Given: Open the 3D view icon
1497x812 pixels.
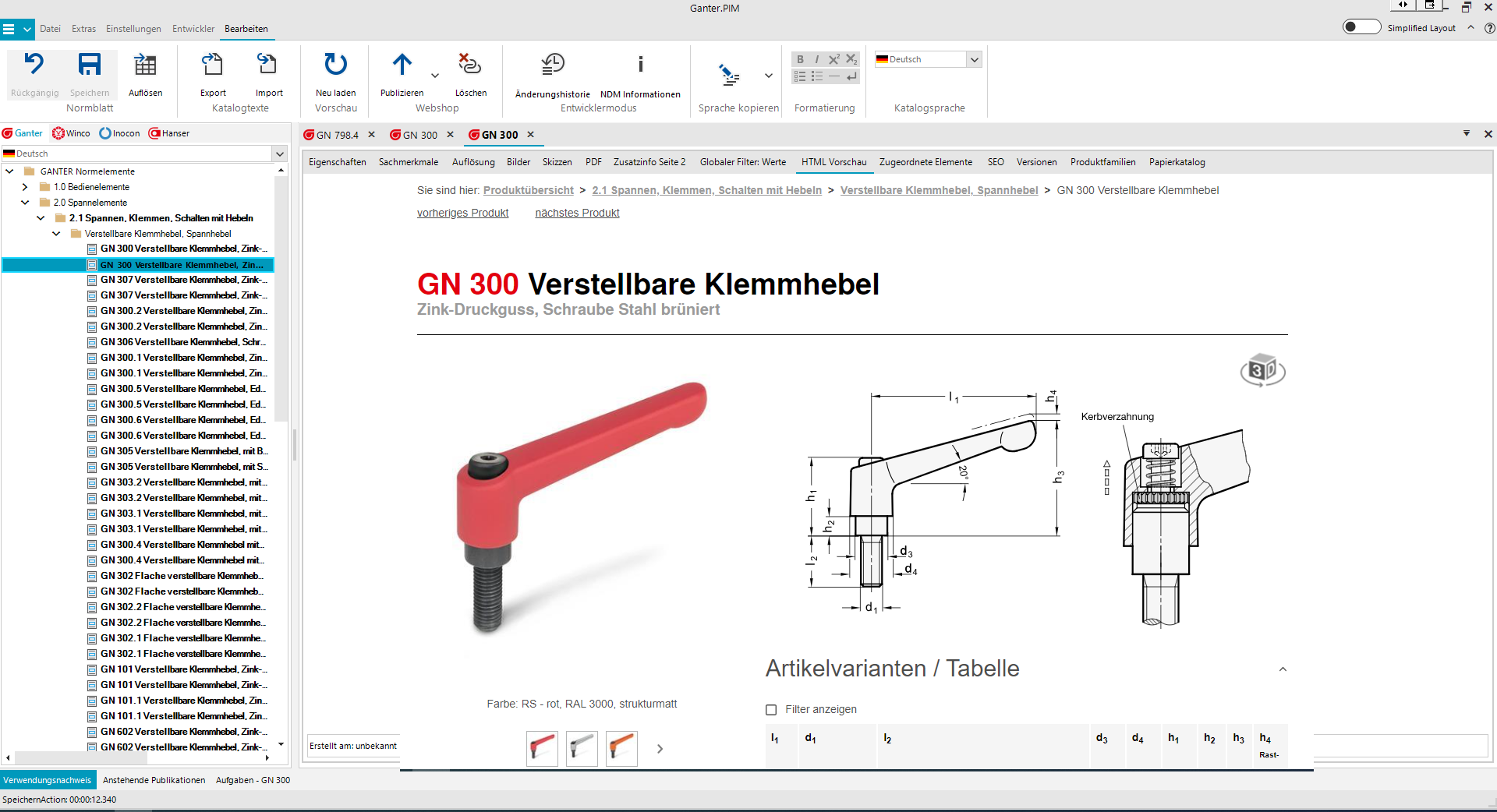Looking at the screenshot, I should 1262,370.
